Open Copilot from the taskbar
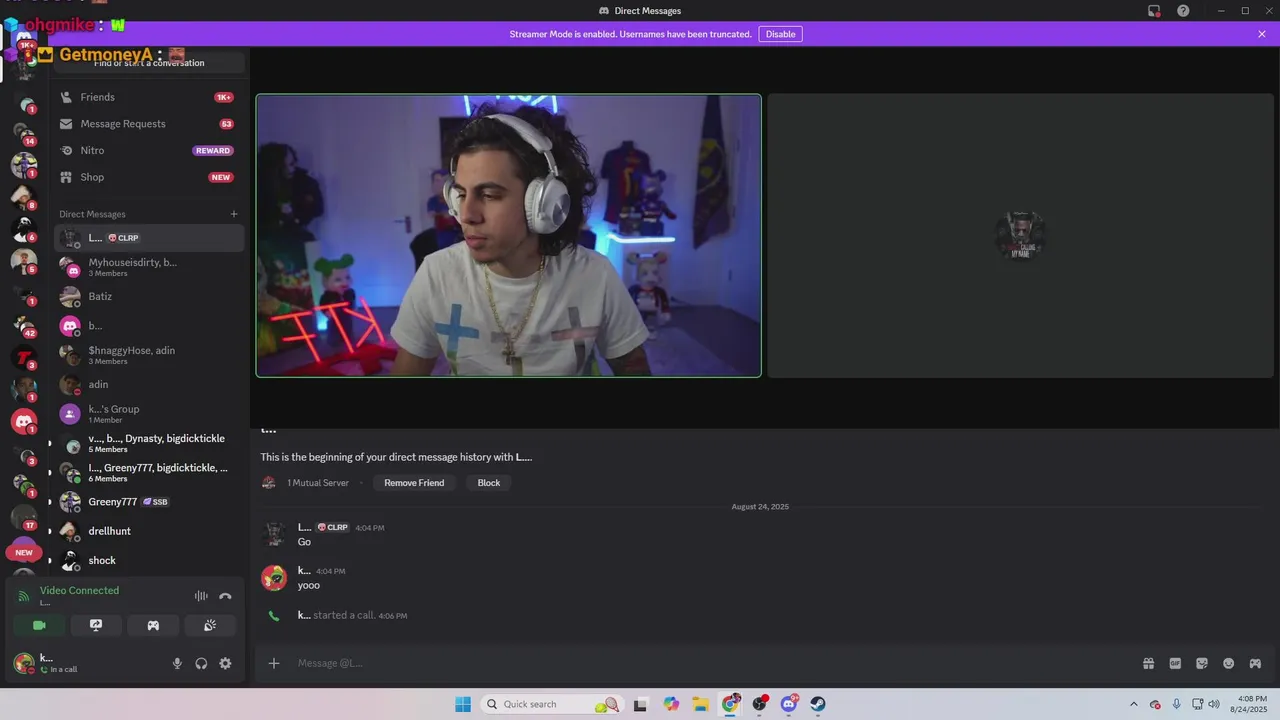 [x=671, y=704]
